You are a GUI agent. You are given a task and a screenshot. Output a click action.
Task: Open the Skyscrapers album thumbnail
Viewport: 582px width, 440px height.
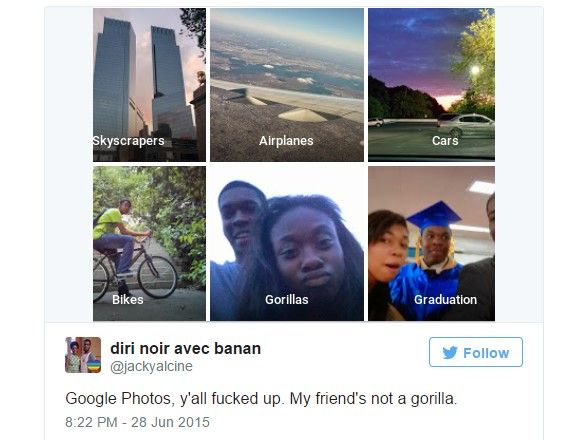point(149,85)
